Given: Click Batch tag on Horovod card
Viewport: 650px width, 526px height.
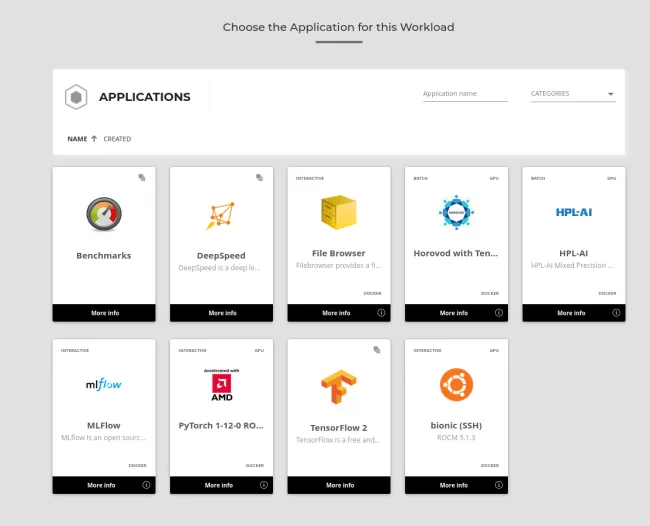Looking at the screenshot, I should (x=420, y=178).
